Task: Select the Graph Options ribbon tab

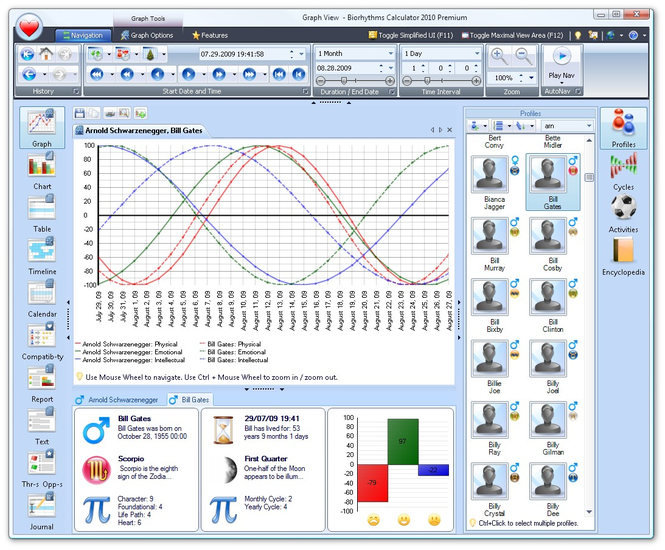Action: (x=147, y=35)
